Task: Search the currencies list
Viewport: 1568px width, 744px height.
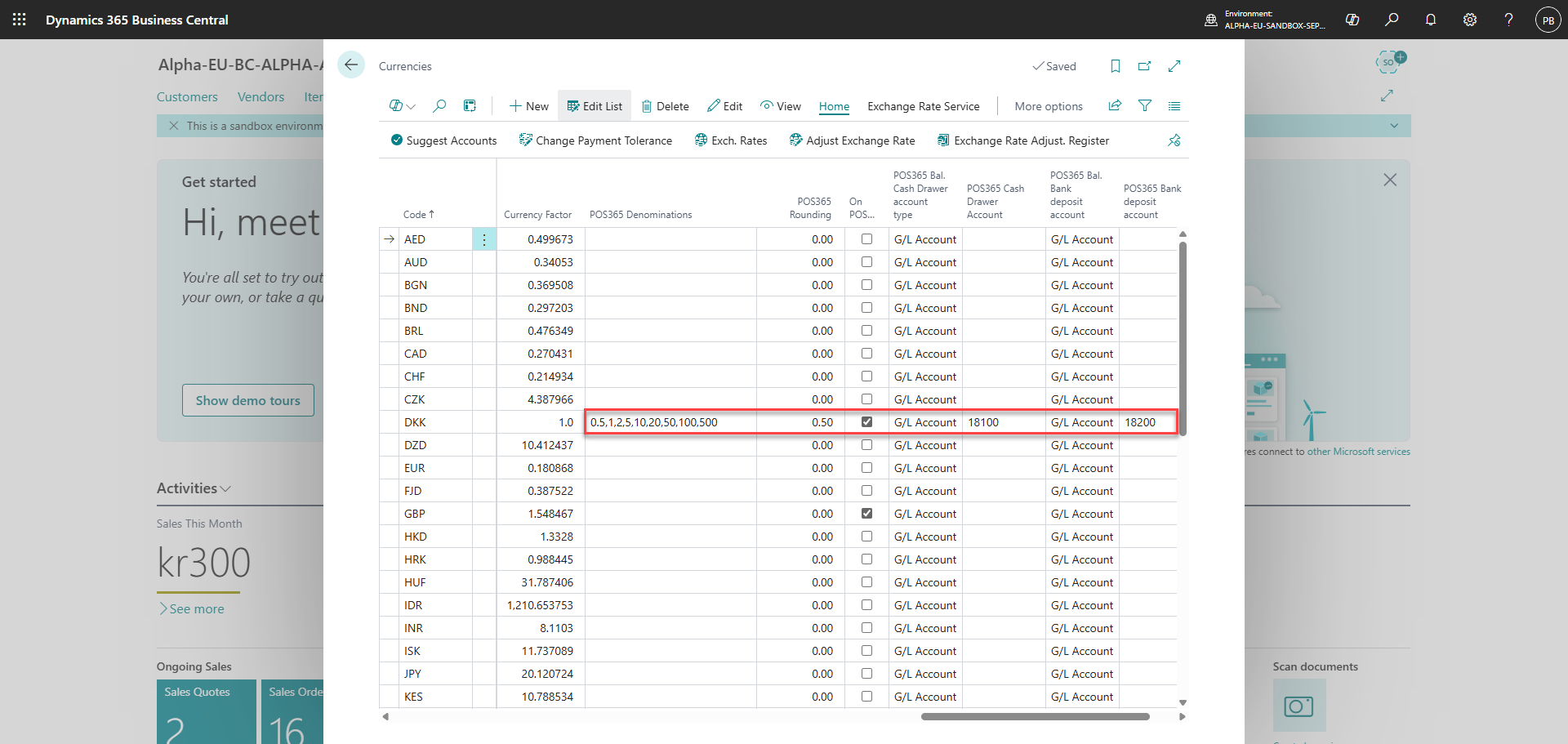Action: (x=439, y=106)
